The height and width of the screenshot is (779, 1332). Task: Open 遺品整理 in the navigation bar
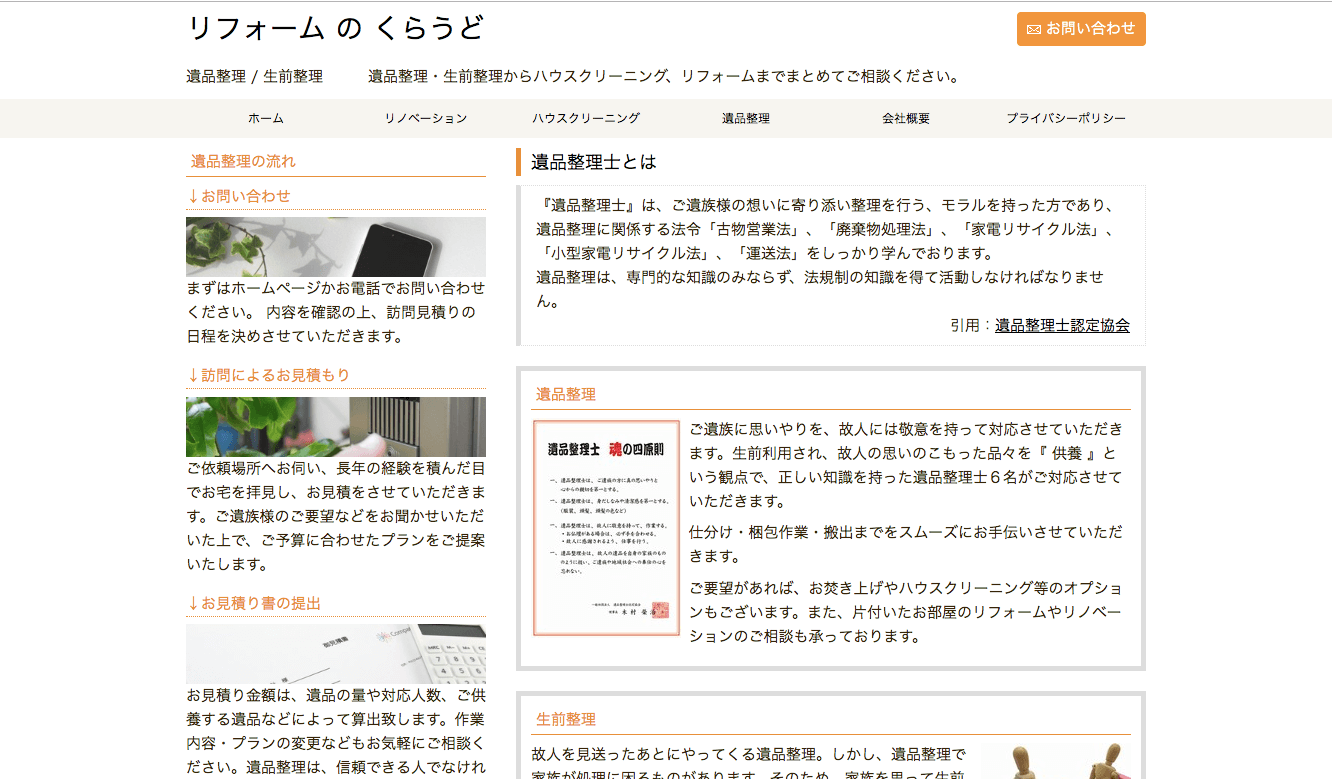[x=746, y=118]
